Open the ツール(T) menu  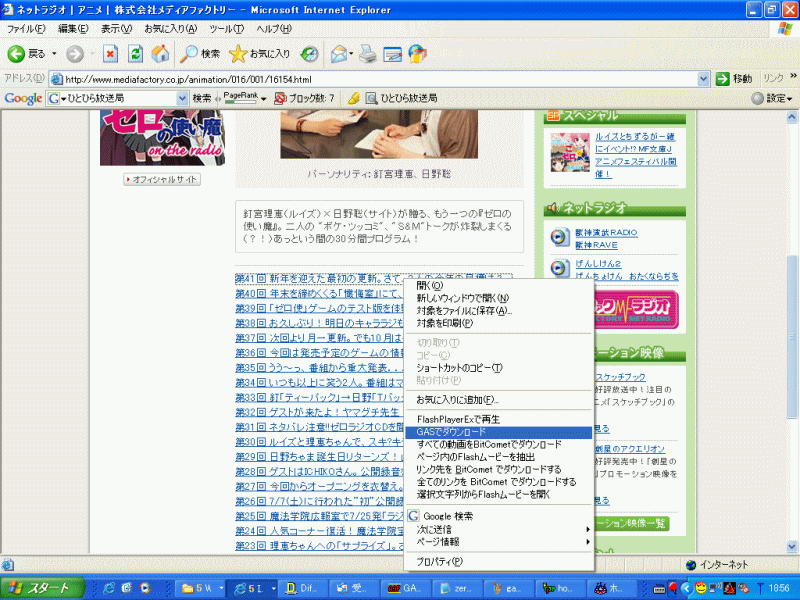coord(227,29)
